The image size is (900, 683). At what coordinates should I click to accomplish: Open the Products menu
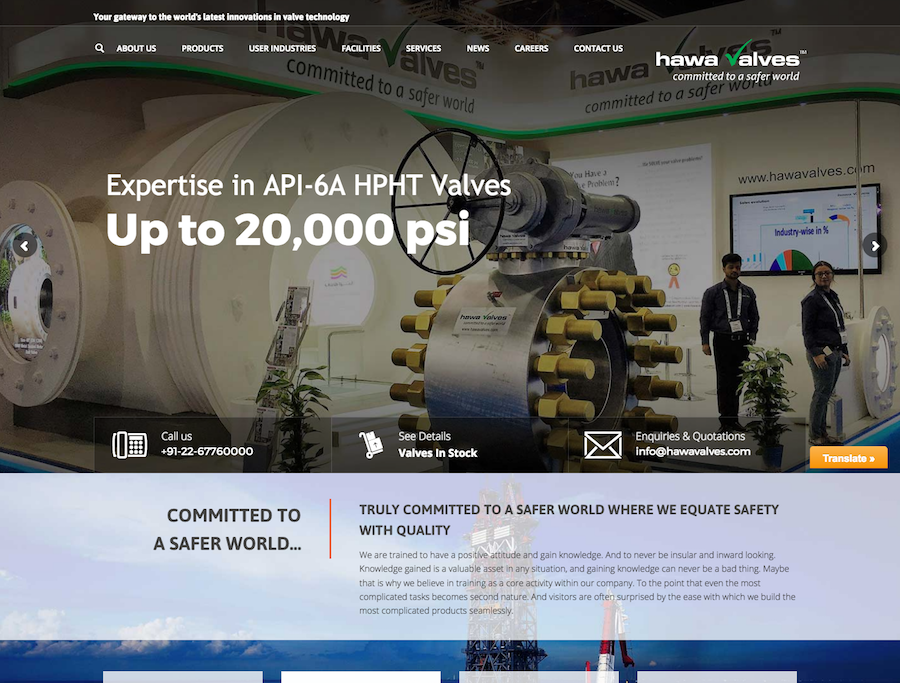coord(202,48)
